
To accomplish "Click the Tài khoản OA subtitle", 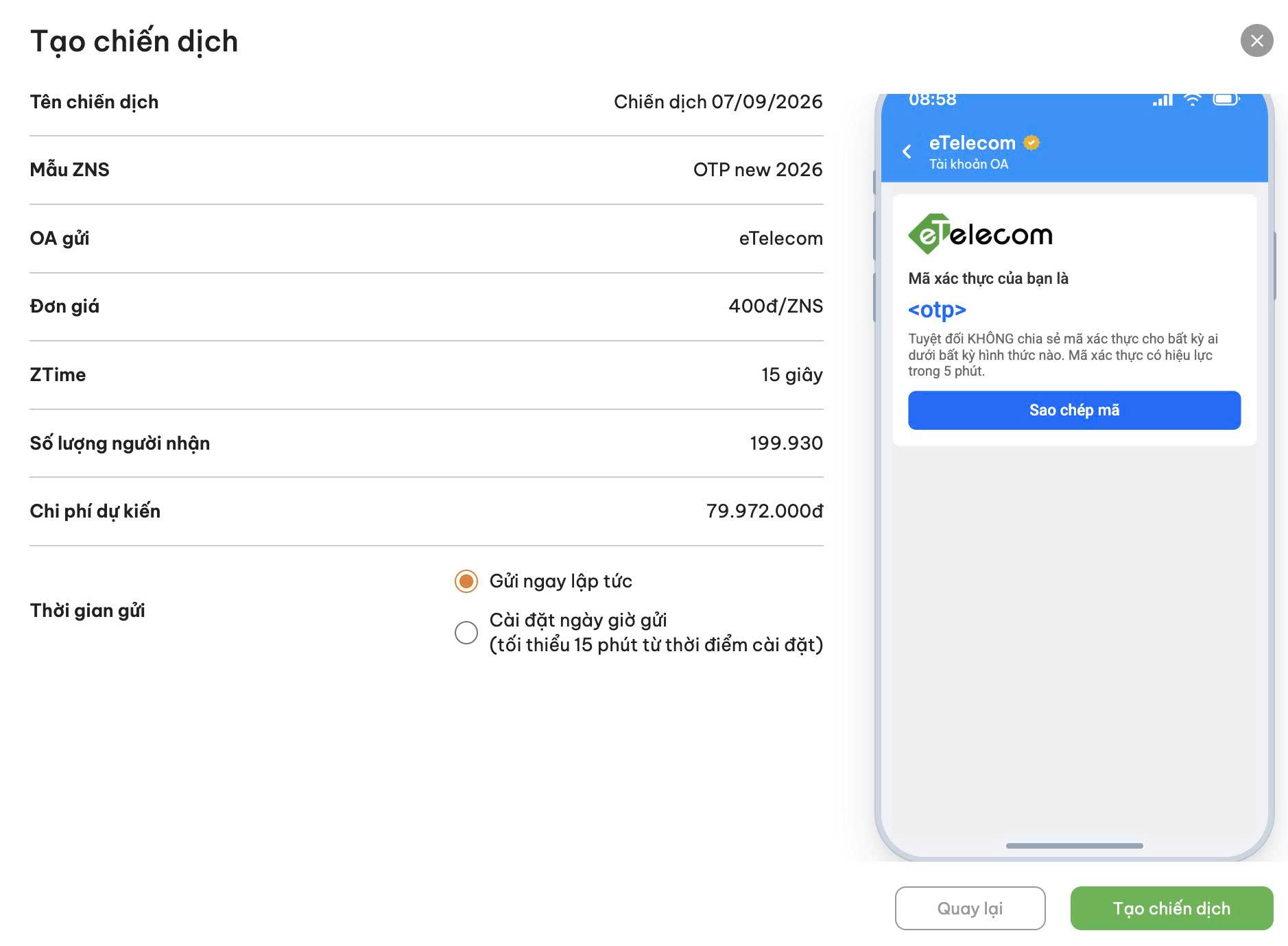I will point(968,164).
